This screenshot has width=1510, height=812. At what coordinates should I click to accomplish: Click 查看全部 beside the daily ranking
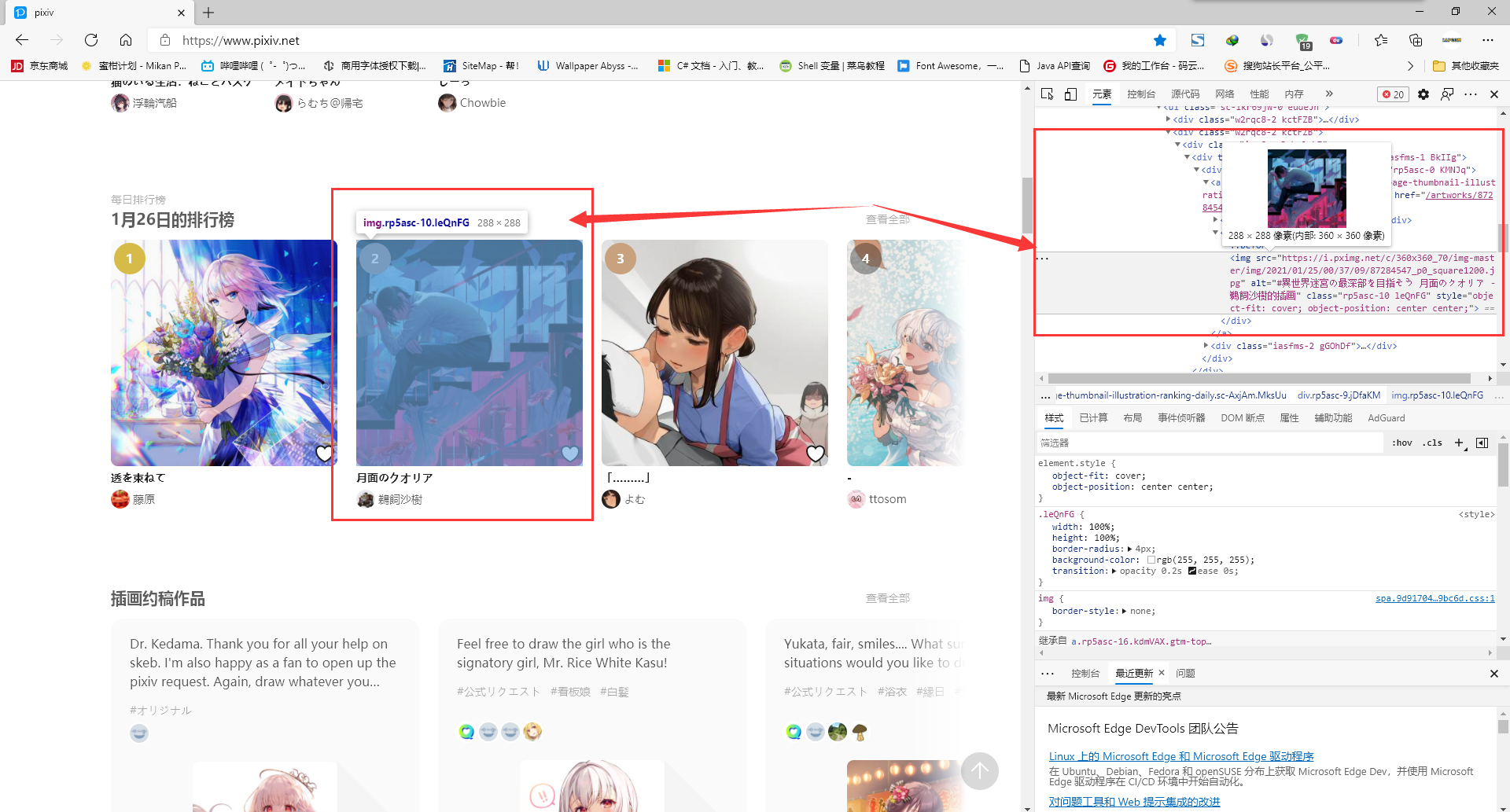coord(887,219)
